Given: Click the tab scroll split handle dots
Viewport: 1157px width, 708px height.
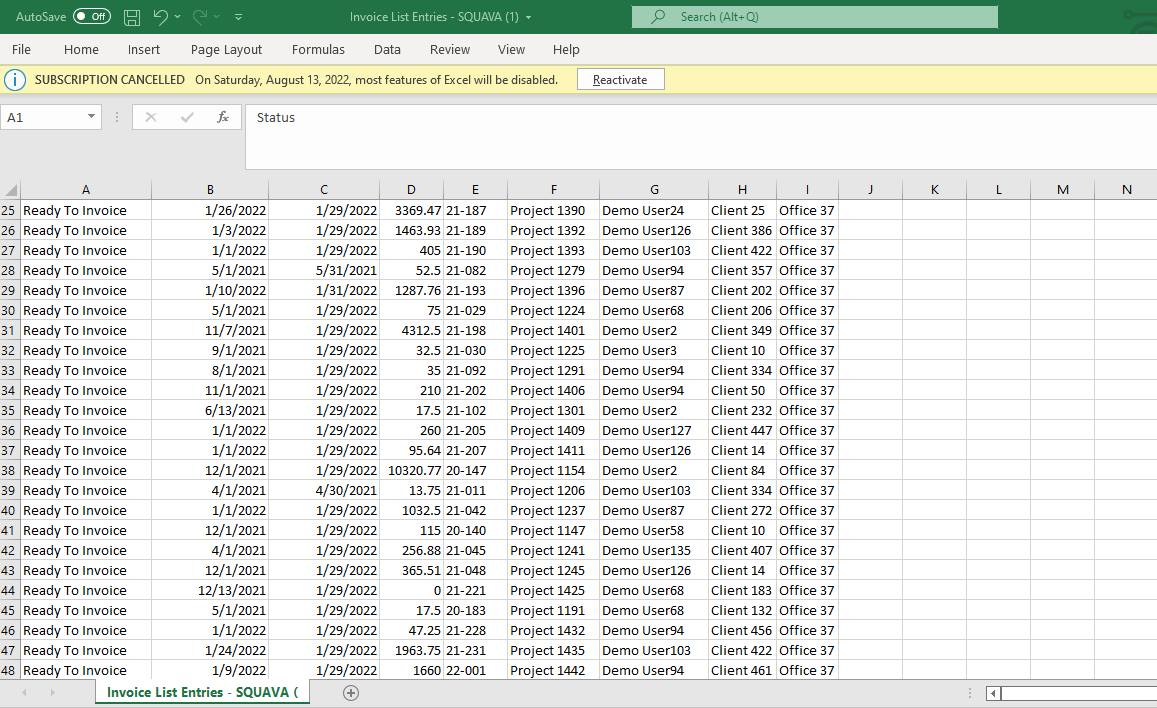Looking at the screenshot, I should [970, 693].
